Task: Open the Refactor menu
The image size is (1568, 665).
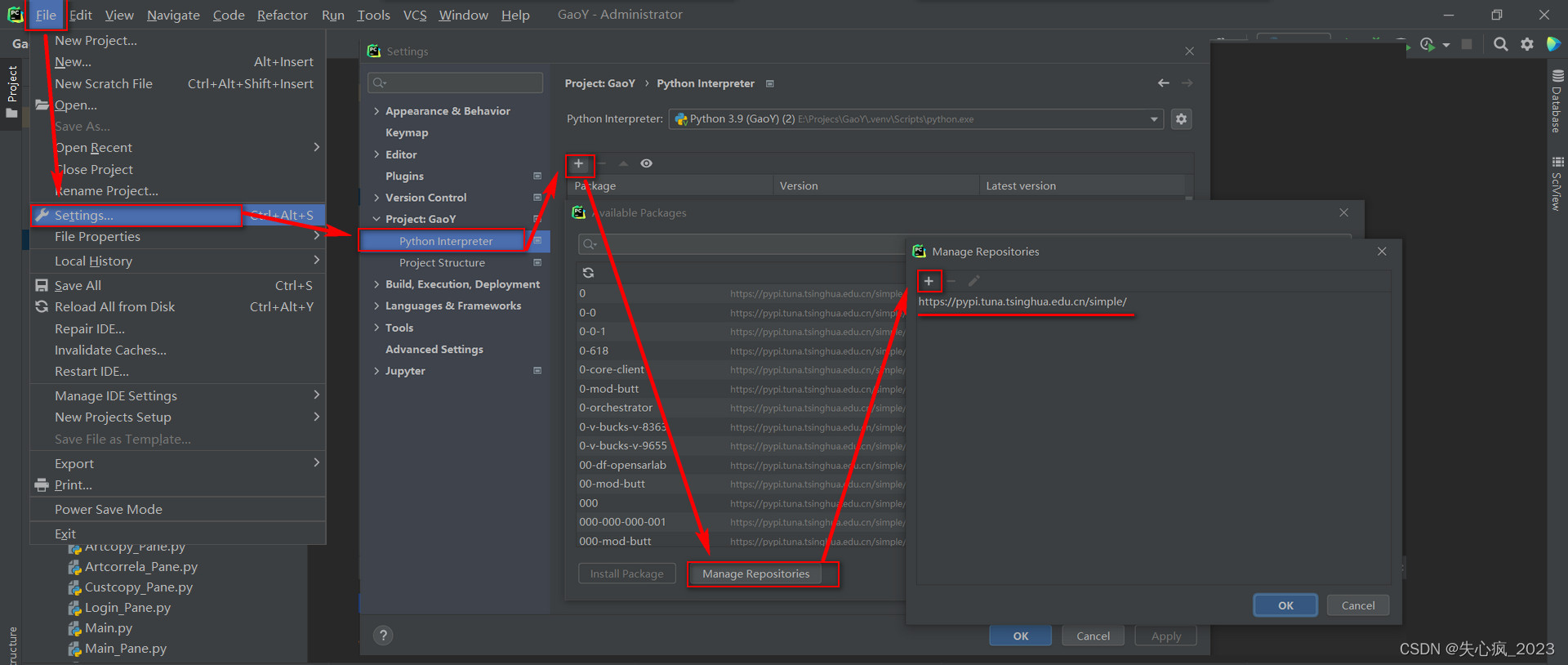Action: [x=282, y=15]
